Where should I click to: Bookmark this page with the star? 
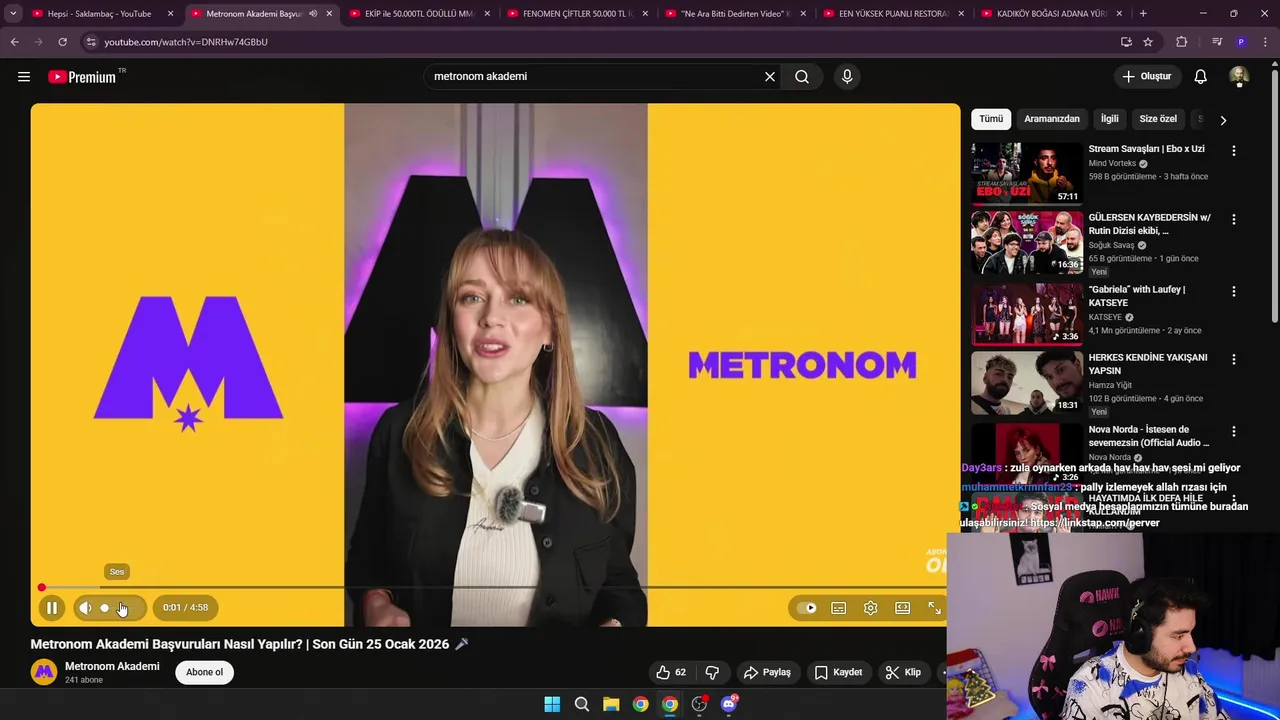[x=1148, y=42]
